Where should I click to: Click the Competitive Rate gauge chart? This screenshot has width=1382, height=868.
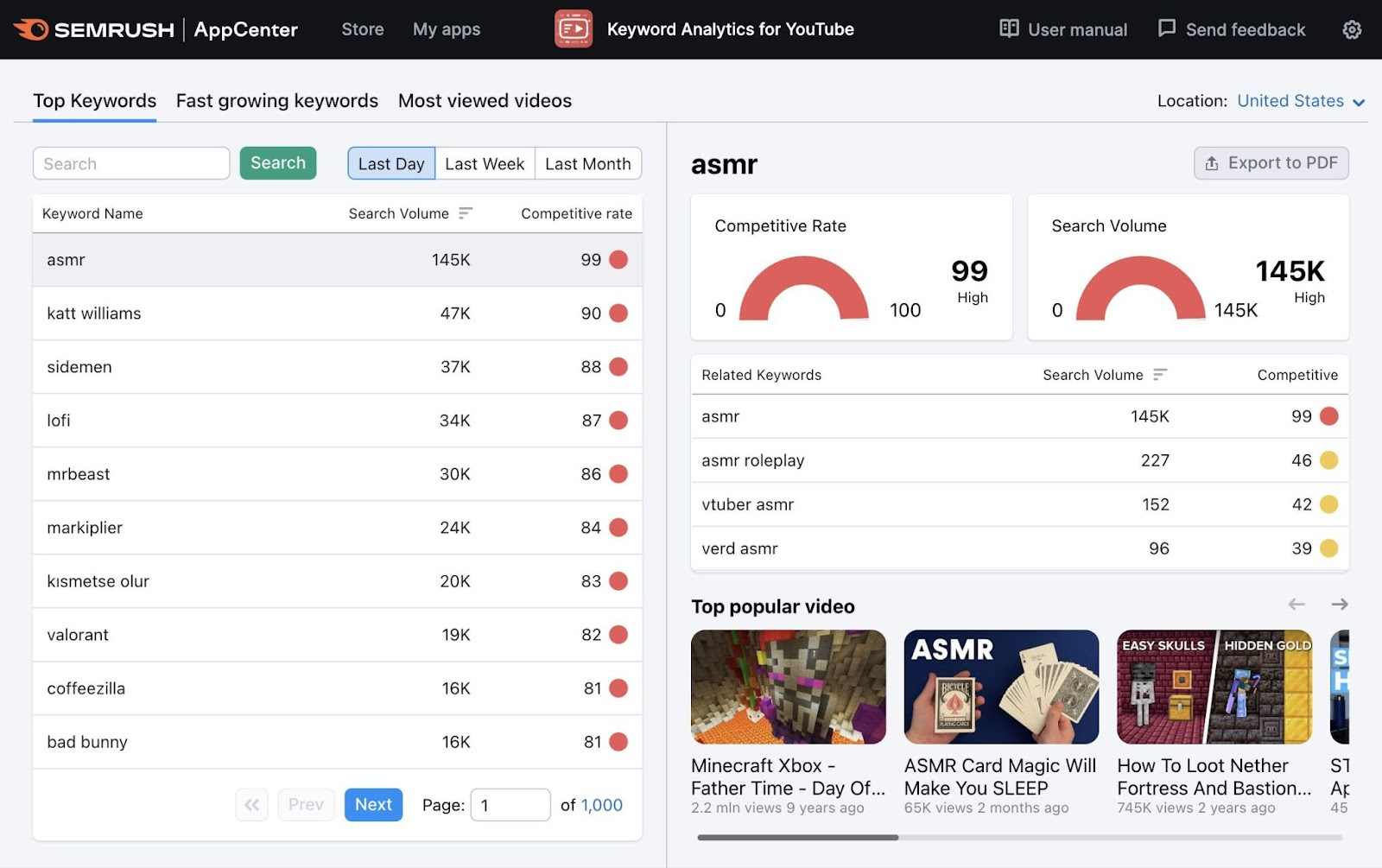[804, 288]
